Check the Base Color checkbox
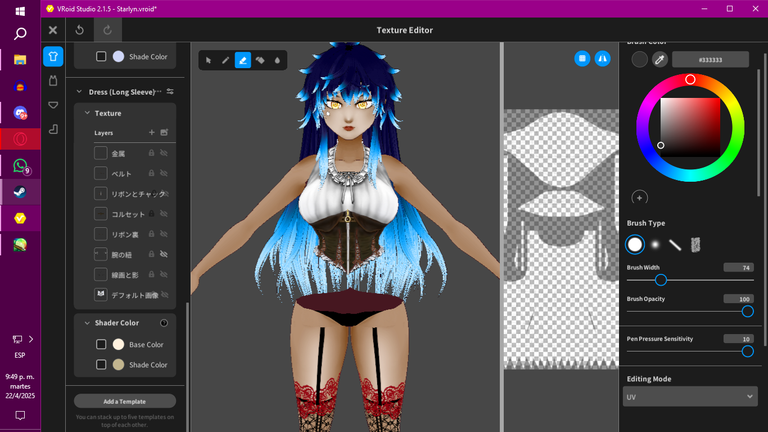768x432 pixels. (101, 344)
